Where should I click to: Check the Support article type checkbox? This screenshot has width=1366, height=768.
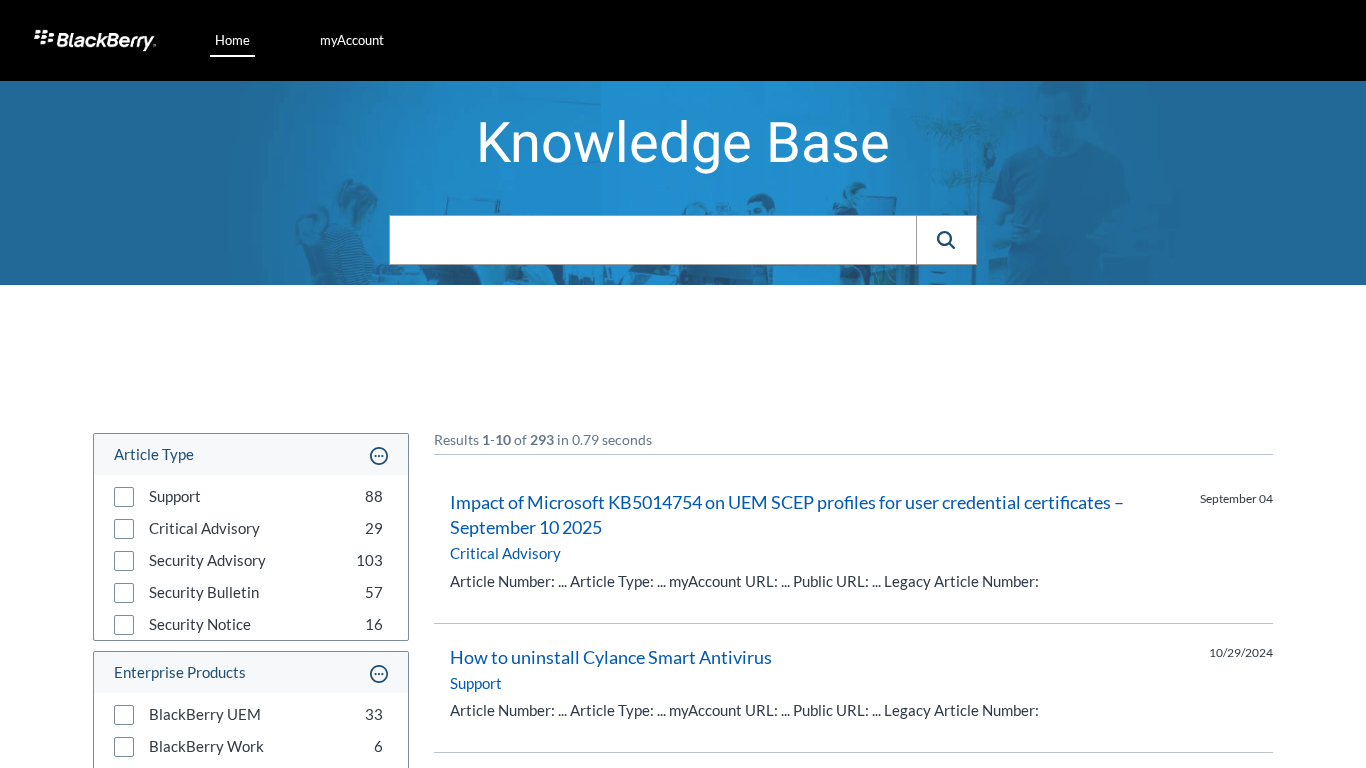(x=124, y=497)
